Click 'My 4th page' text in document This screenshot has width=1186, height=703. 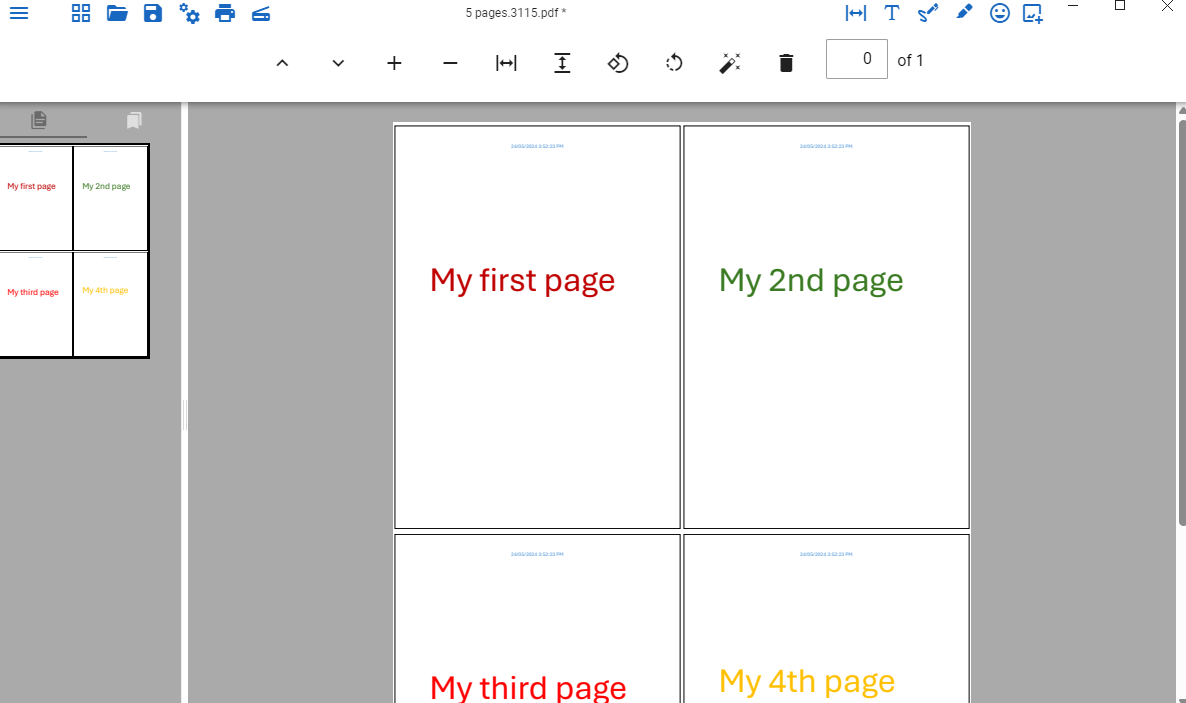(807, 682)
